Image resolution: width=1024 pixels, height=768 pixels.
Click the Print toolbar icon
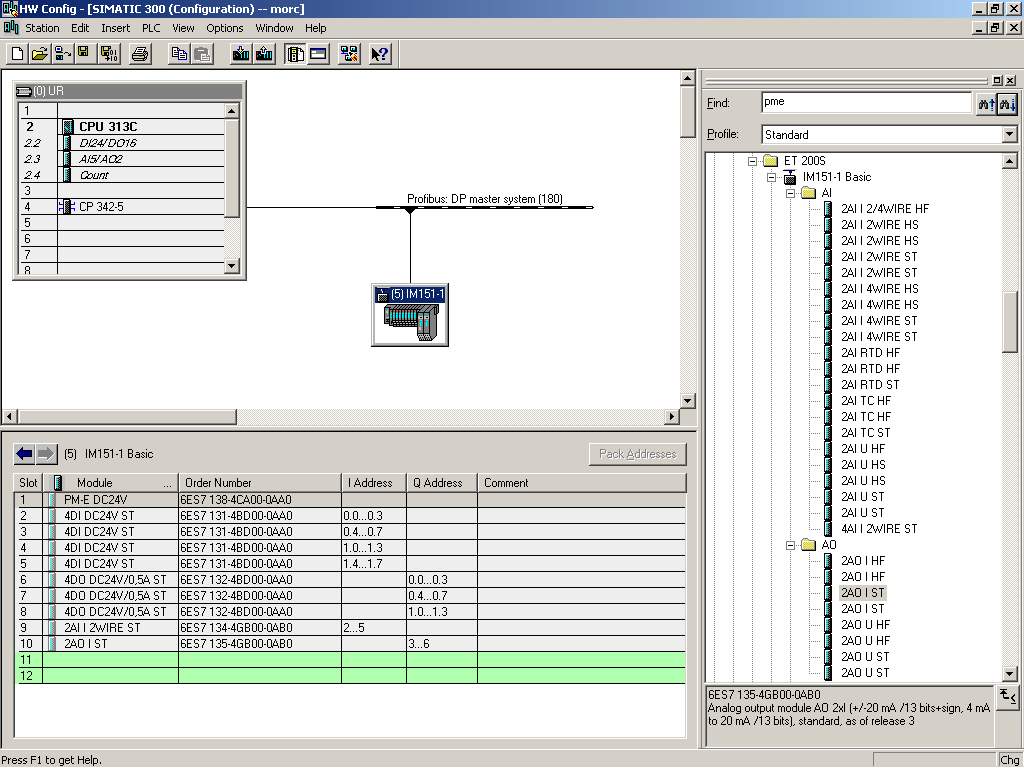[140, 54]
